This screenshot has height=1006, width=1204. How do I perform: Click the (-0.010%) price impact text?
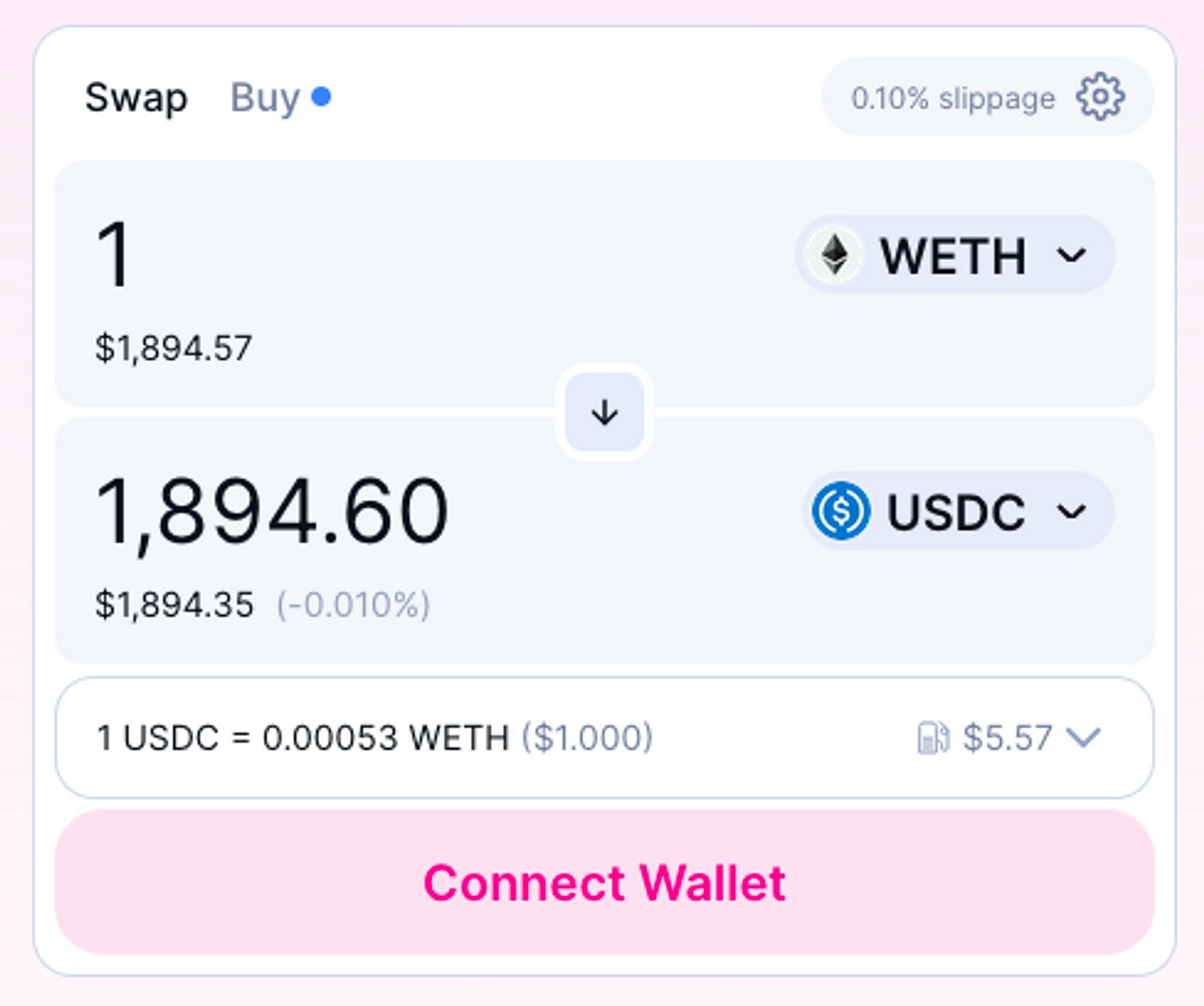(353, 605)
